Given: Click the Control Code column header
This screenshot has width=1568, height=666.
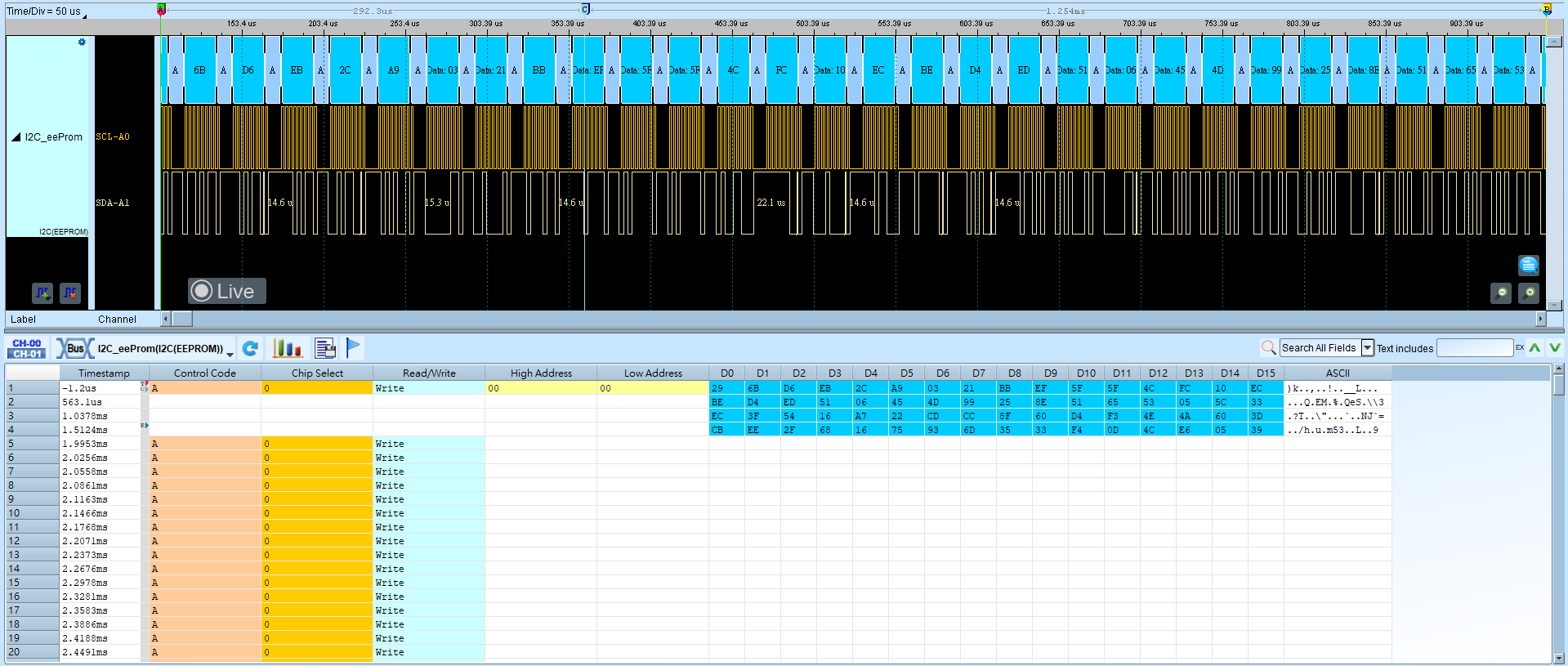Looking at the screenshot, I should coord(205,373).
